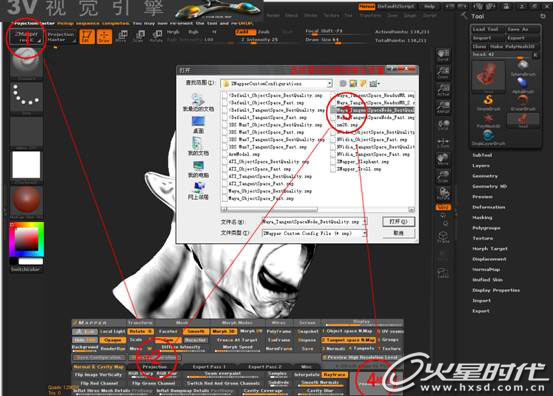Adjust the Z Intensity slider

point(260,39)
